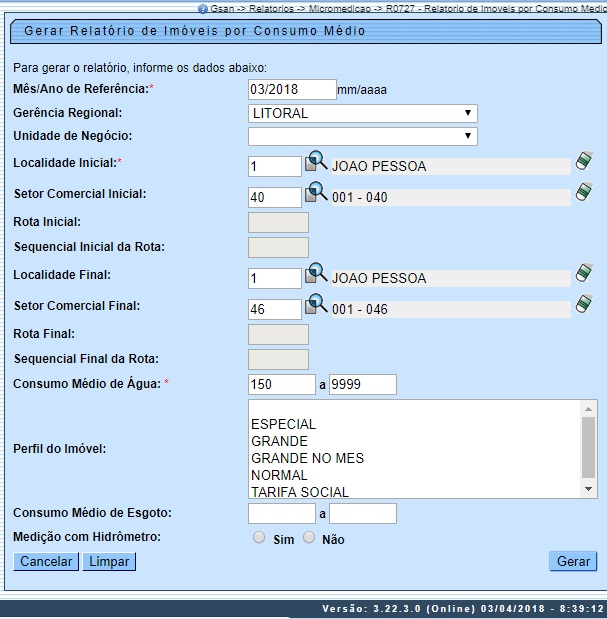The width and height of the screenshot is (607, 619).
Task: Erase the Setor Comercial Inicial field
Action: (584, 192)
